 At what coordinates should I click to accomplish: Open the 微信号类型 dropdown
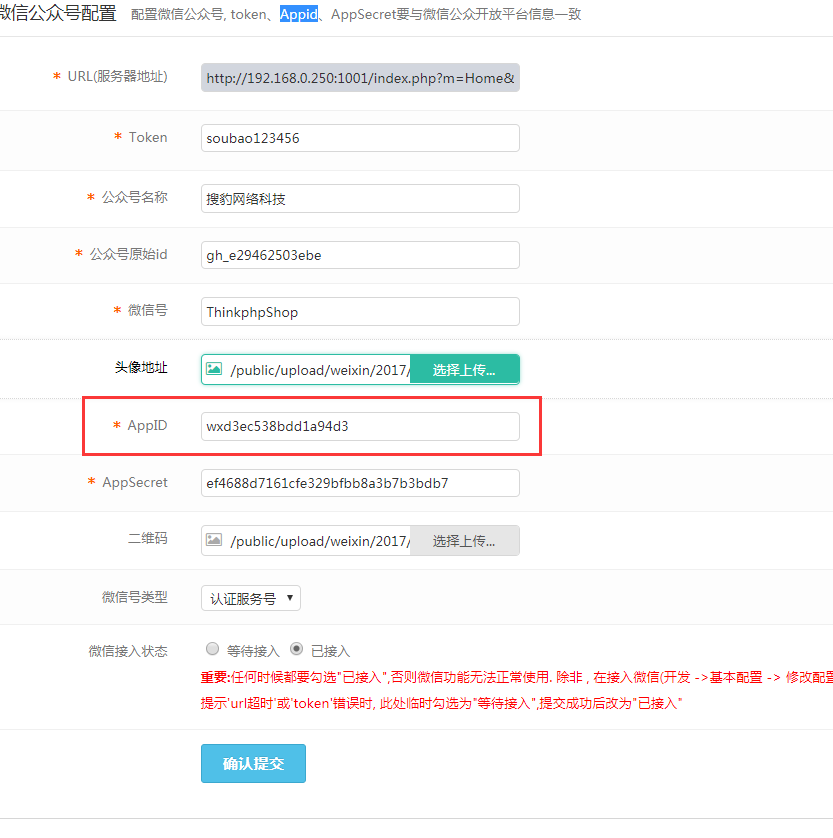(x=250, y=598)
